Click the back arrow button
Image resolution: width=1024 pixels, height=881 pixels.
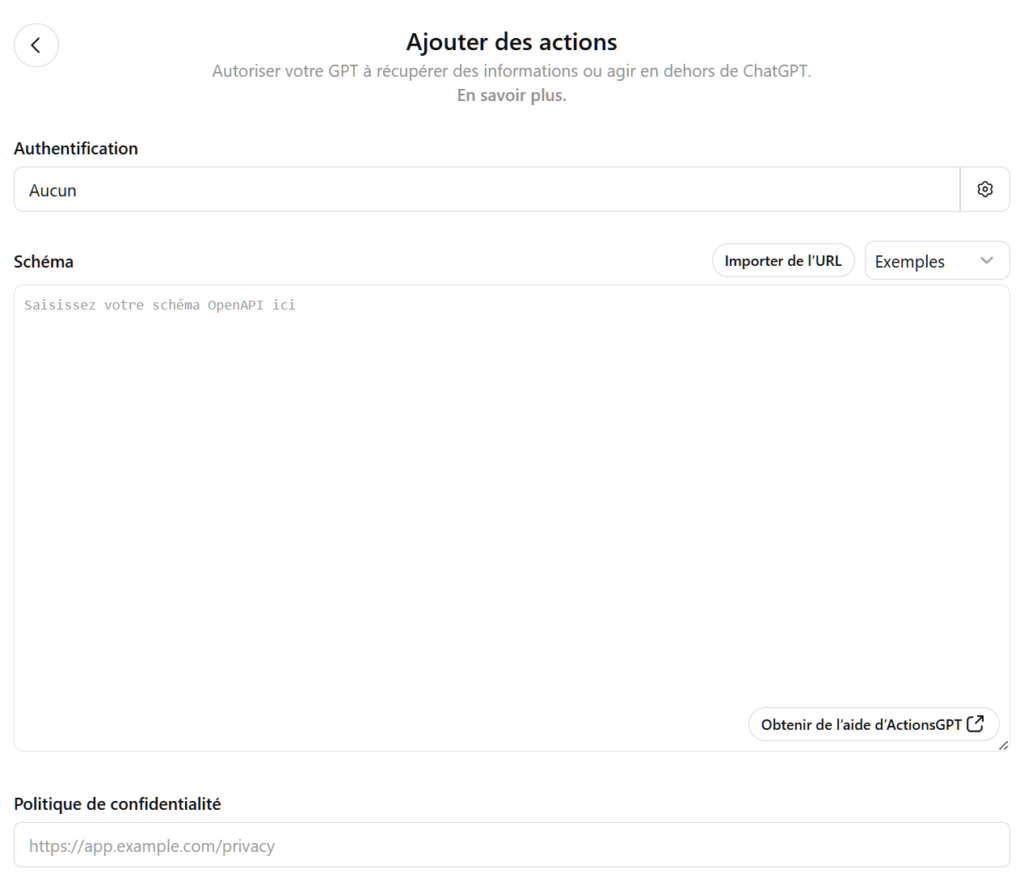pos(36,45)
